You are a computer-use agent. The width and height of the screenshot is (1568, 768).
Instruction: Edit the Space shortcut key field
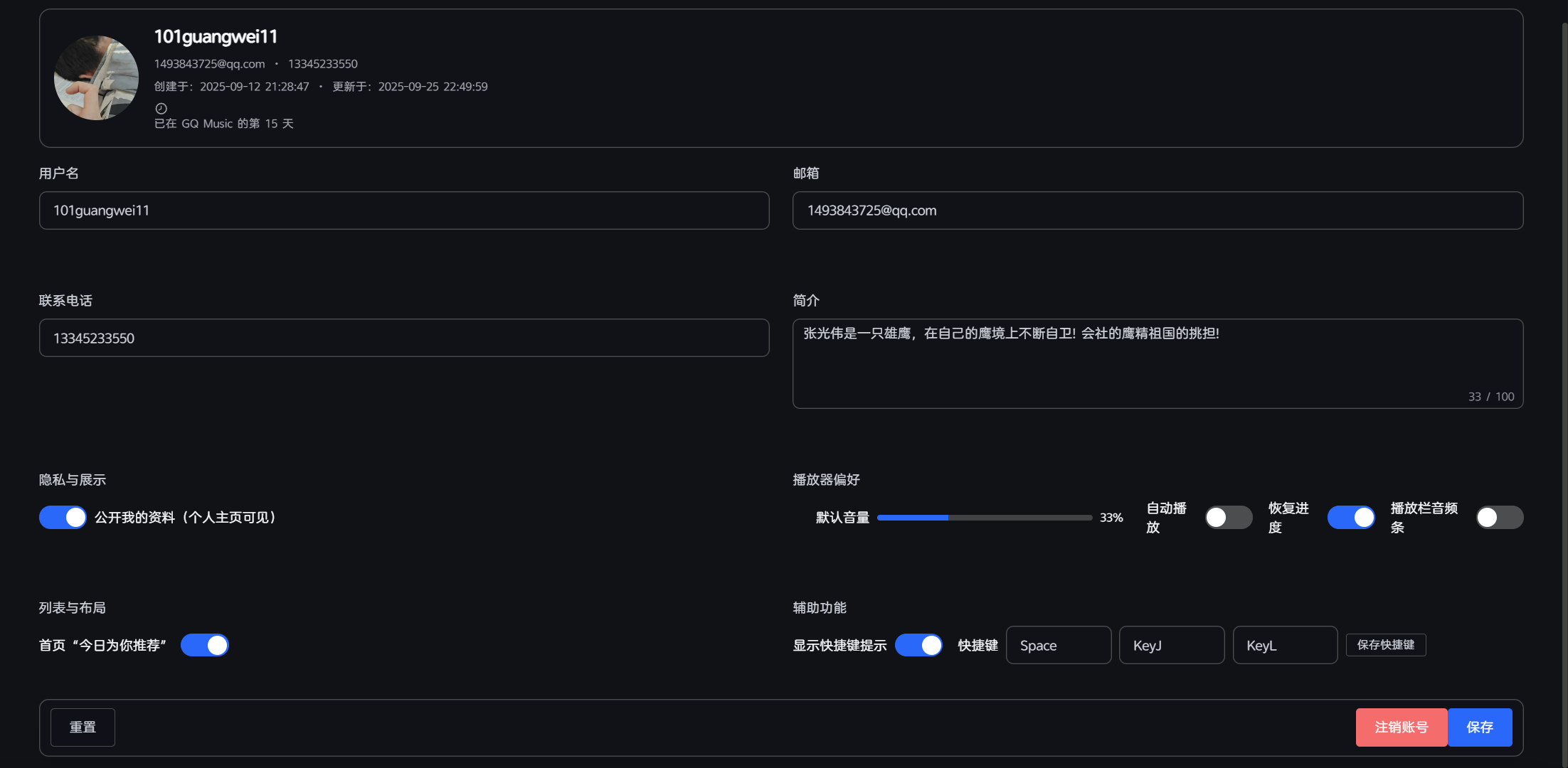point(1059,645)
